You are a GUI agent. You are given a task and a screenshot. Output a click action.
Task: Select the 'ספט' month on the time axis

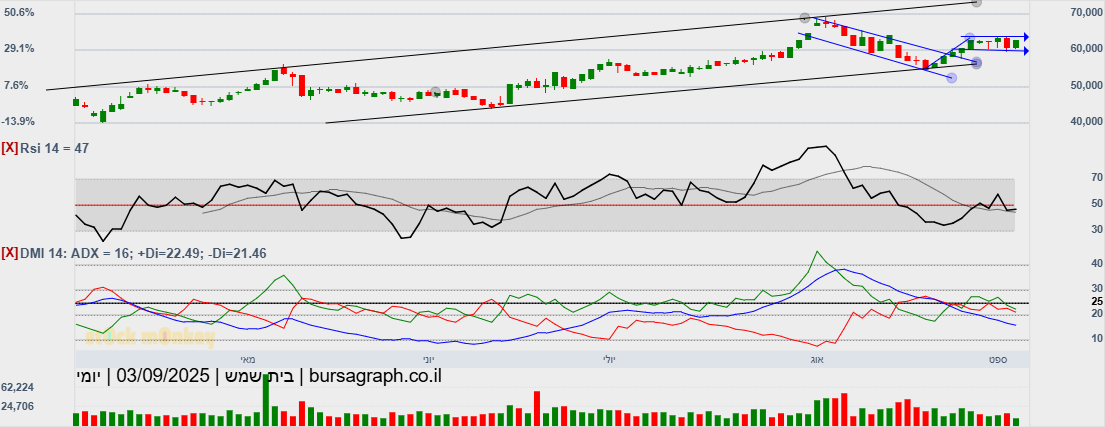click(x=997, y=359)
